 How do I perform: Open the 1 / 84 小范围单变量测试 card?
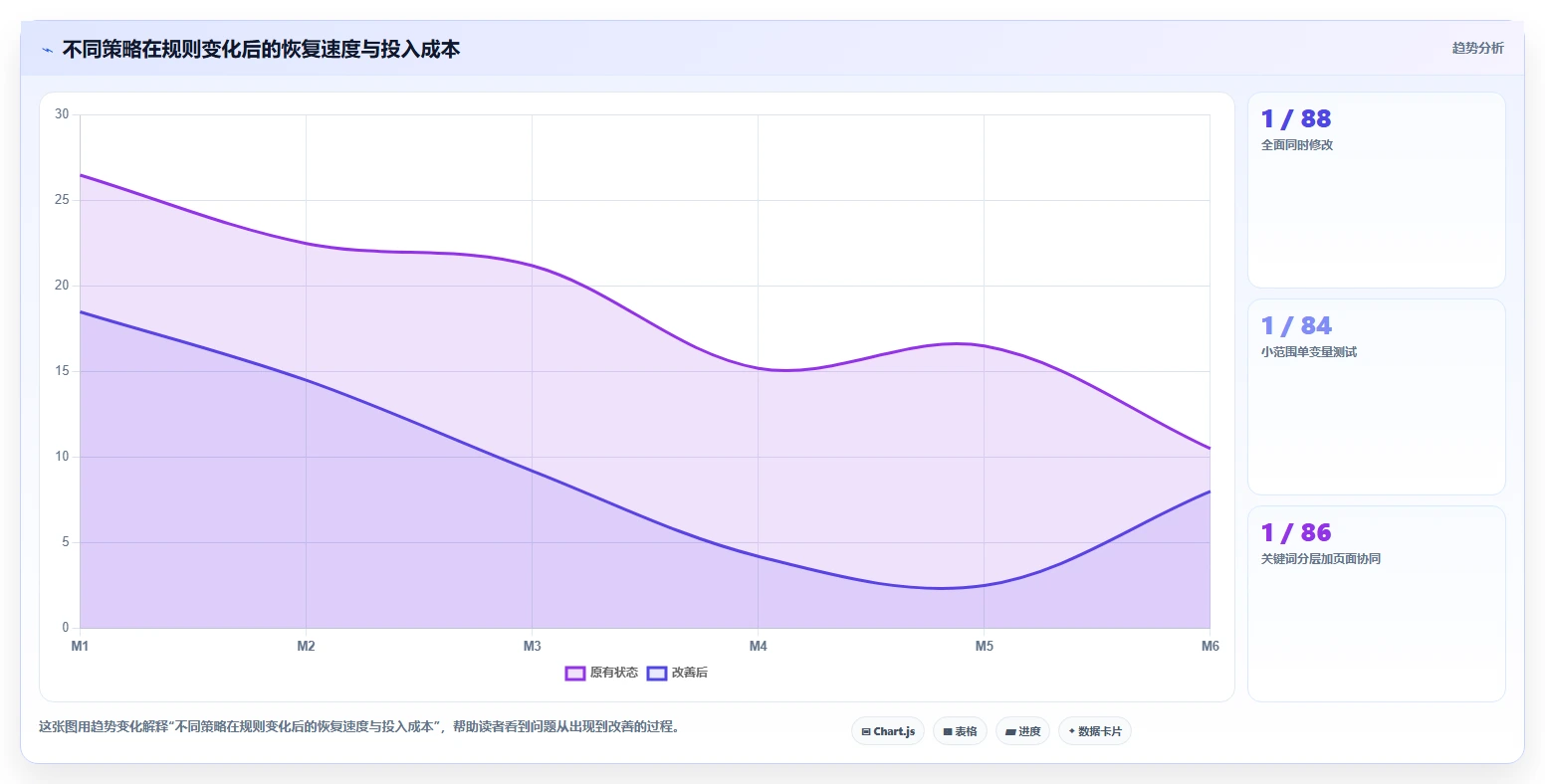point(1376,397)
